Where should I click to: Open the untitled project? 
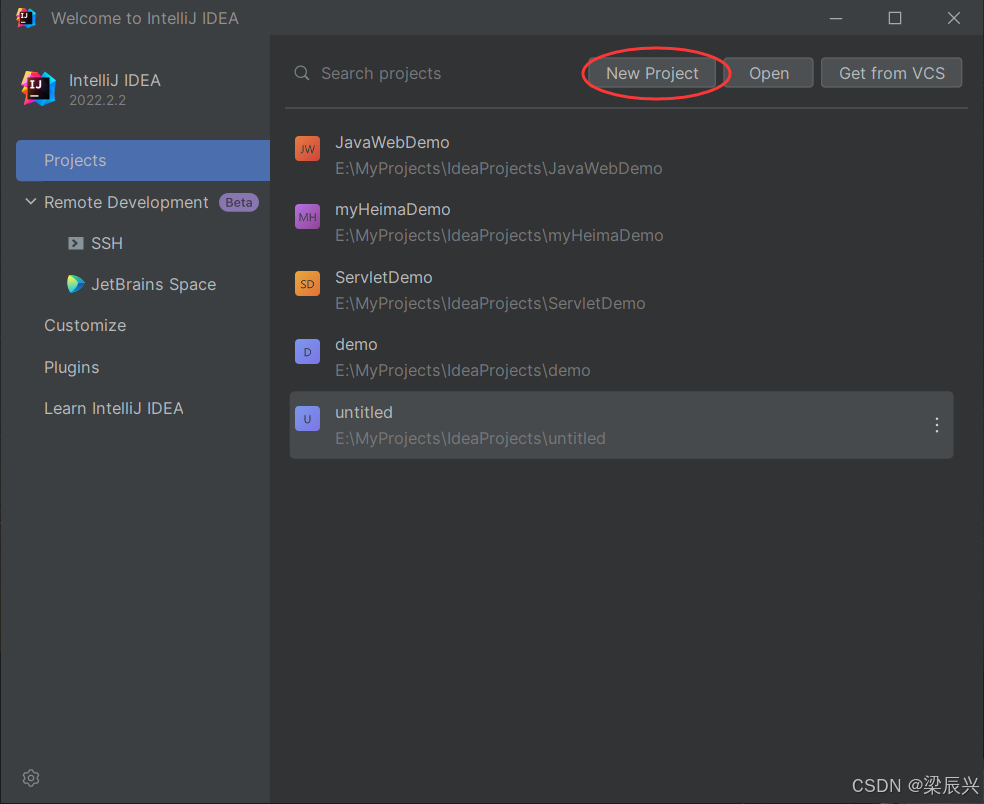tap(621, 425)
